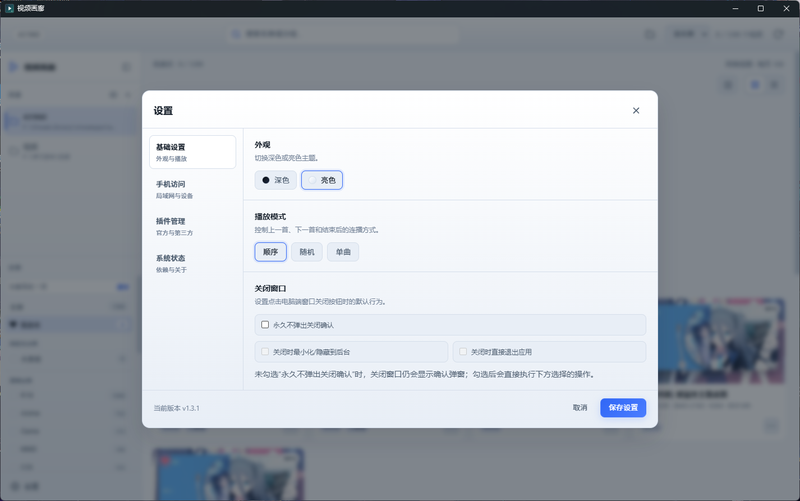The width and height of the screenshot is (800, 501).
Task: Close the settings dialog with the X
Action: pyautogui.click(x=636, y=111)
